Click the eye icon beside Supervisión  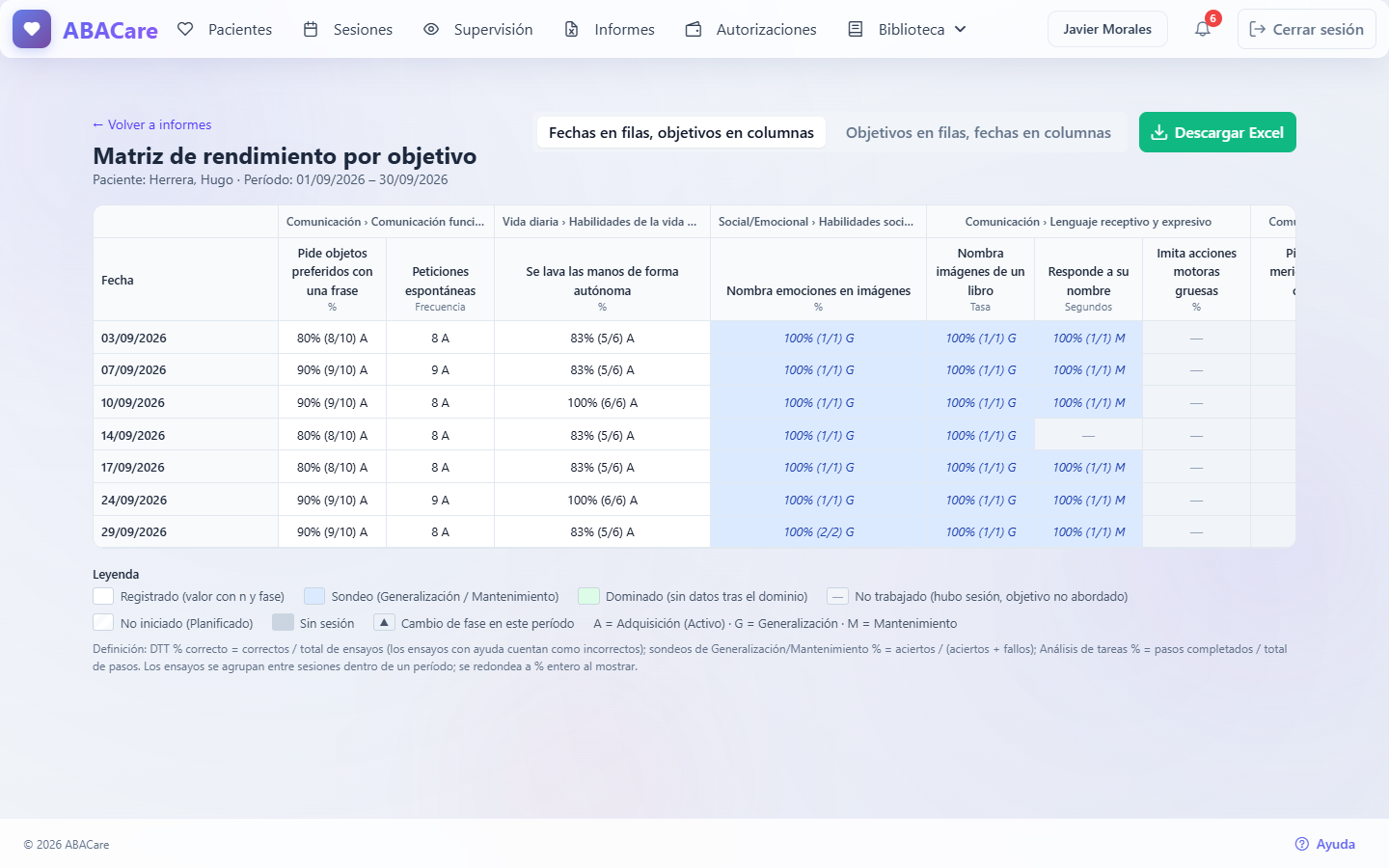point(431,29)
